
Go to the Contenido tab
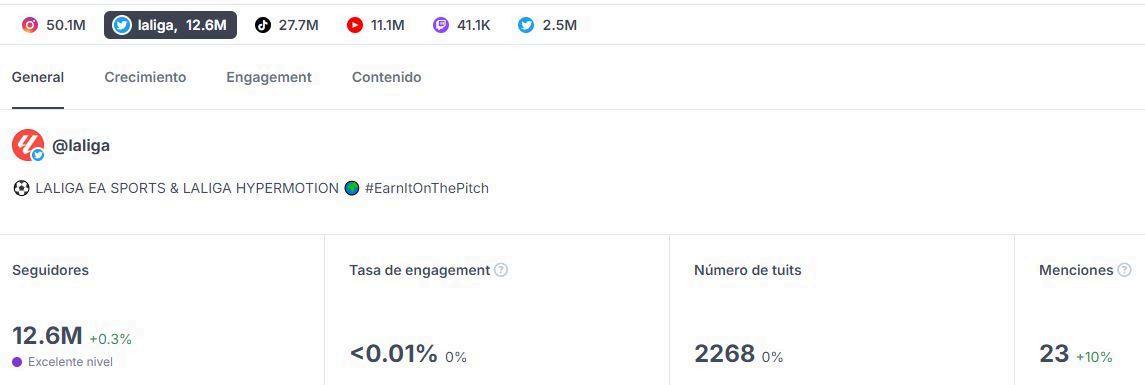click(x=386, y=77)
